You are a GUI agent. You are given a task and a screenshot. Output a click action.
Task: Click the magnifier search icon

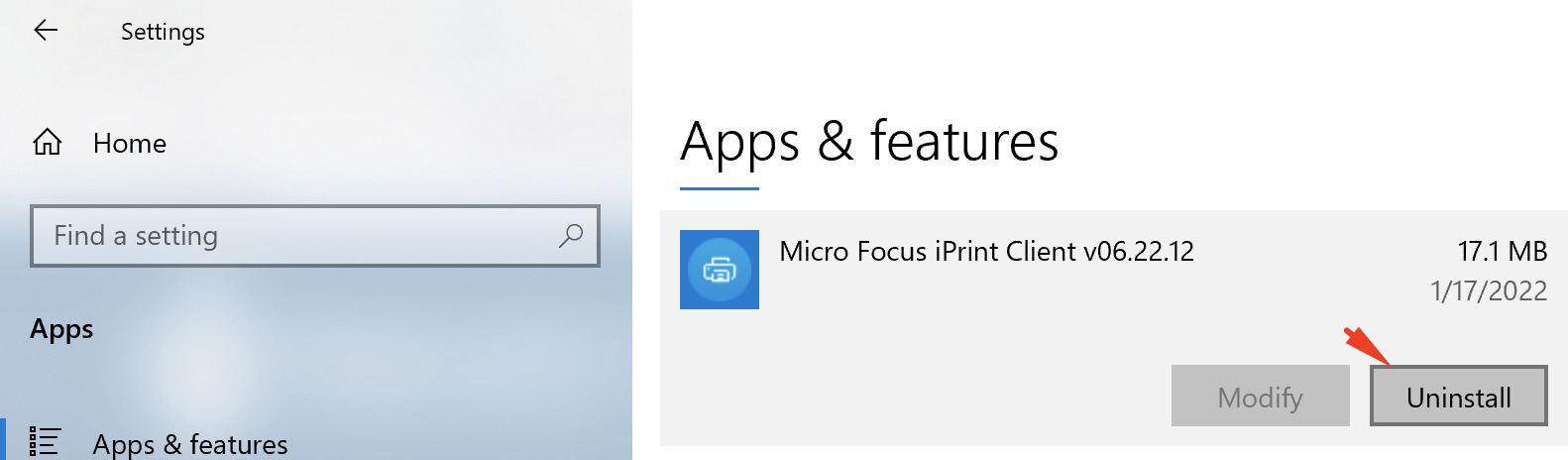(x=571, y=236)
